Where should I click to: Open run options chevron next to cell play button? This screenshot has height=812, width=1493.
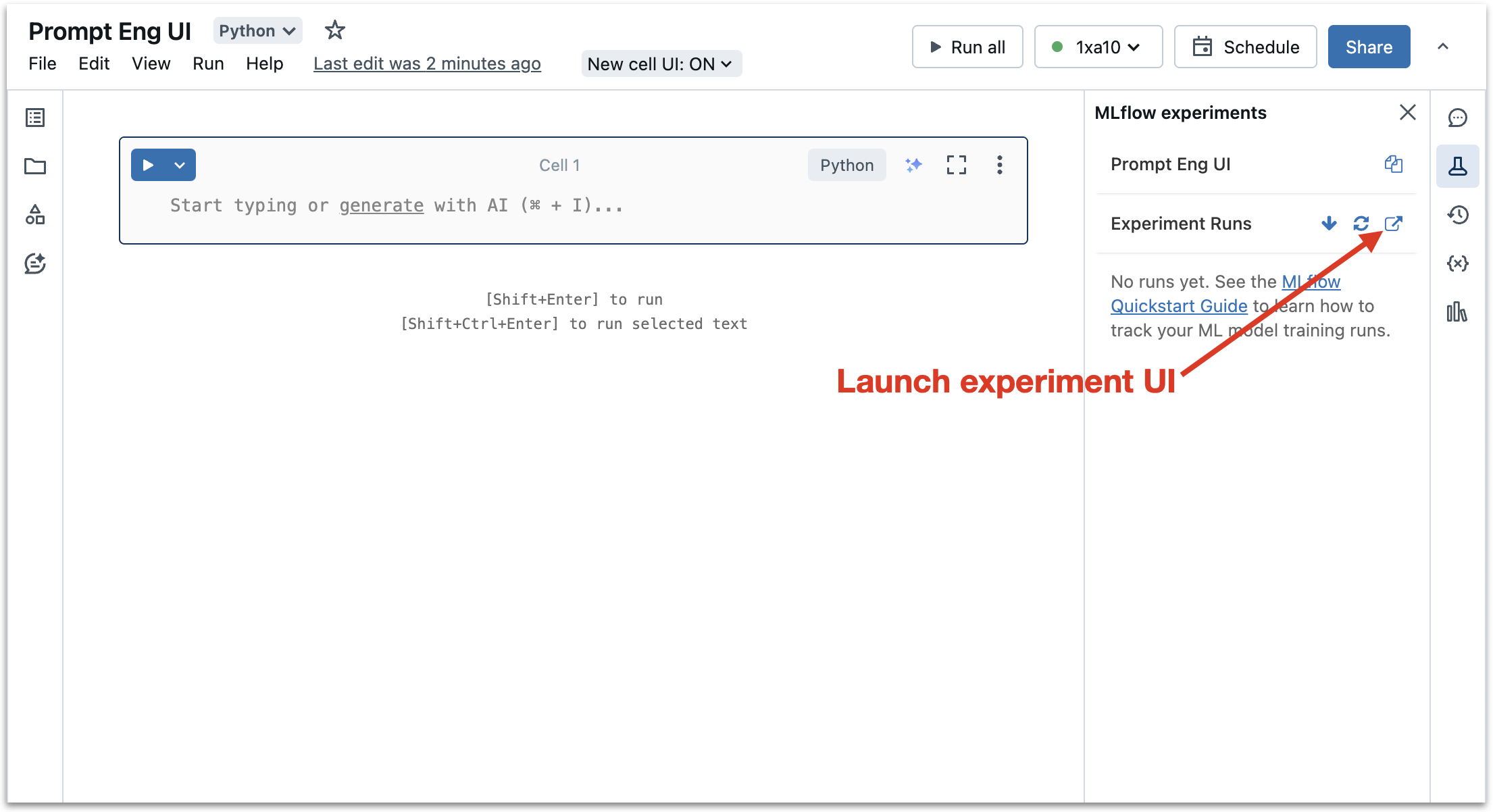[x=180, y=166]
